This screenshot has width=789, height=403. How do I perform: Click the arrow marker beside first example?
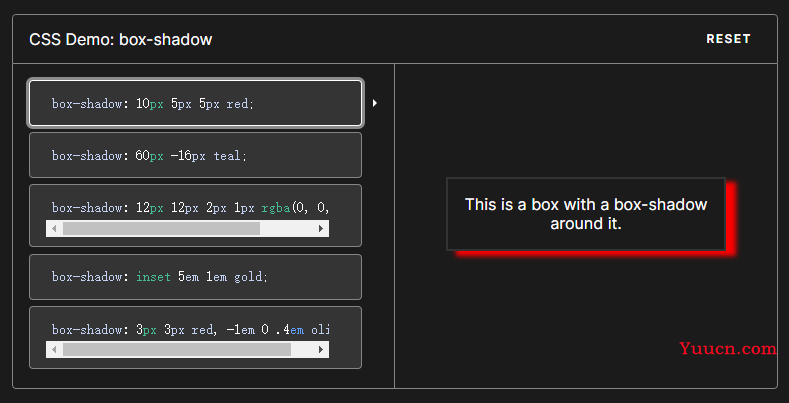(374, 103)
